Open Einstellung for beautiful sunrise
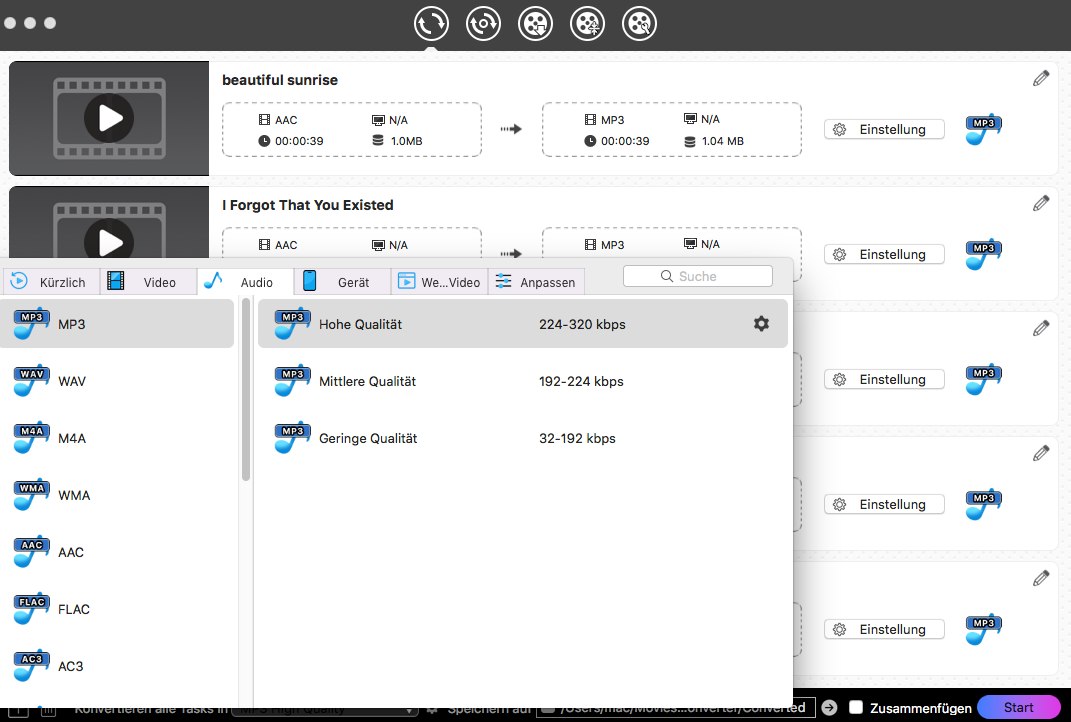 point(884,129)
